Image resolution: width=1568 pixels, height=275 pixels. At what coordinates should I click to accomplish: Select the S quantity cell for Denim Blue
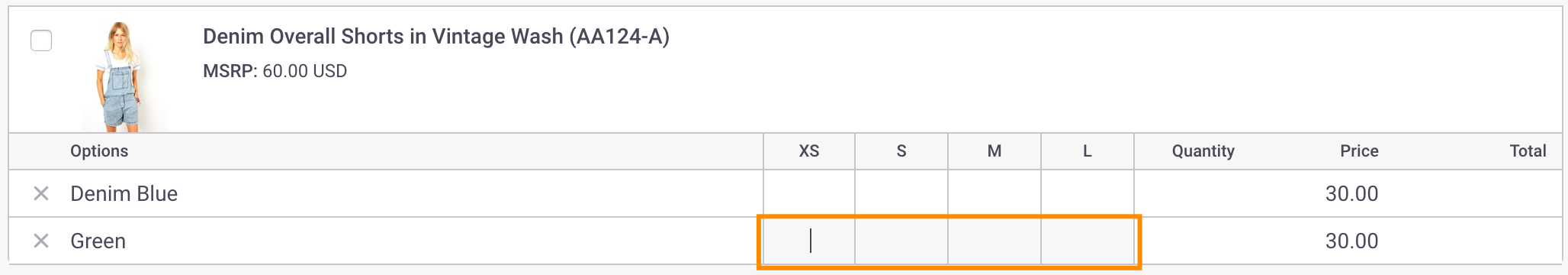901,193
